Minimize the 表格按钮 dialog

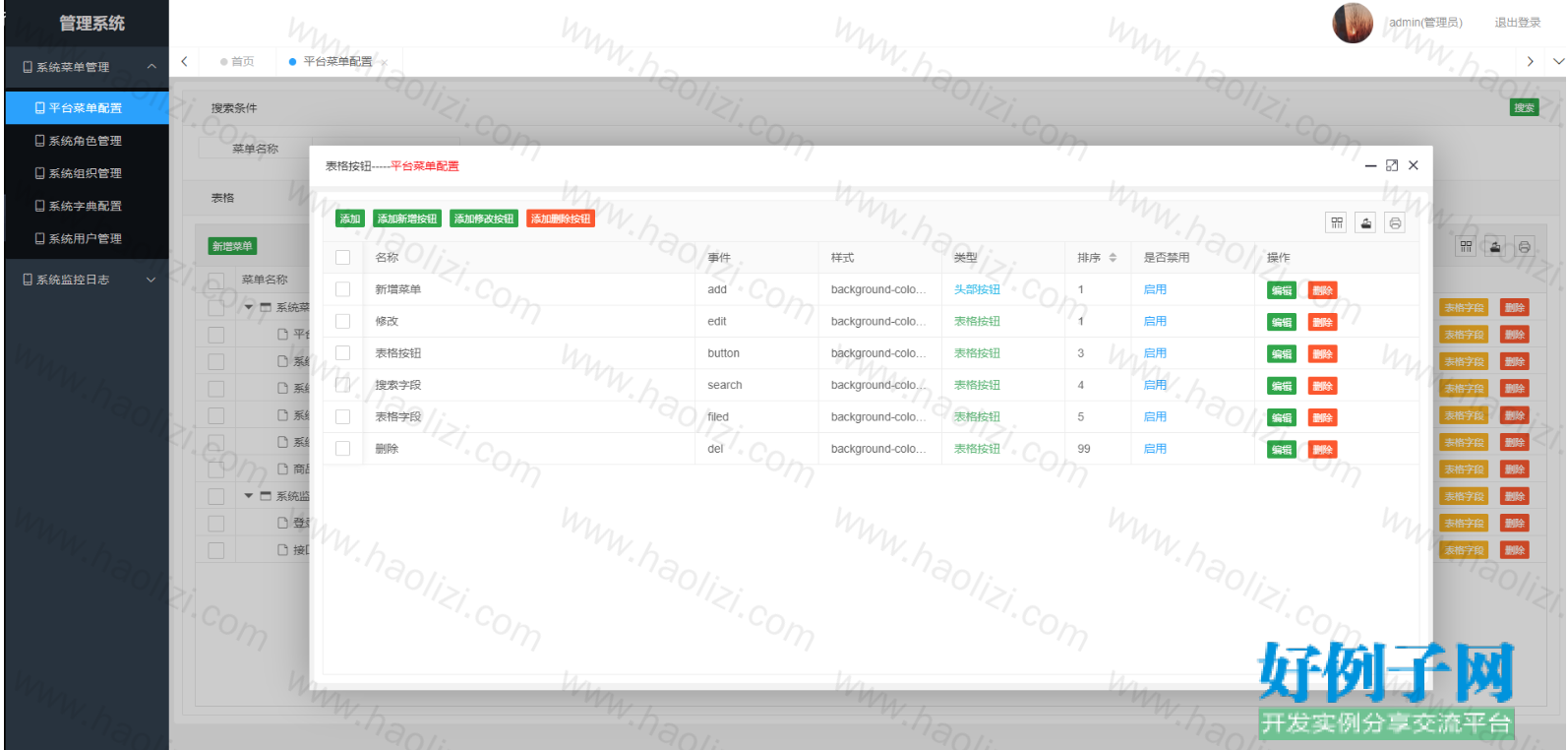[x=1370, y=165]
